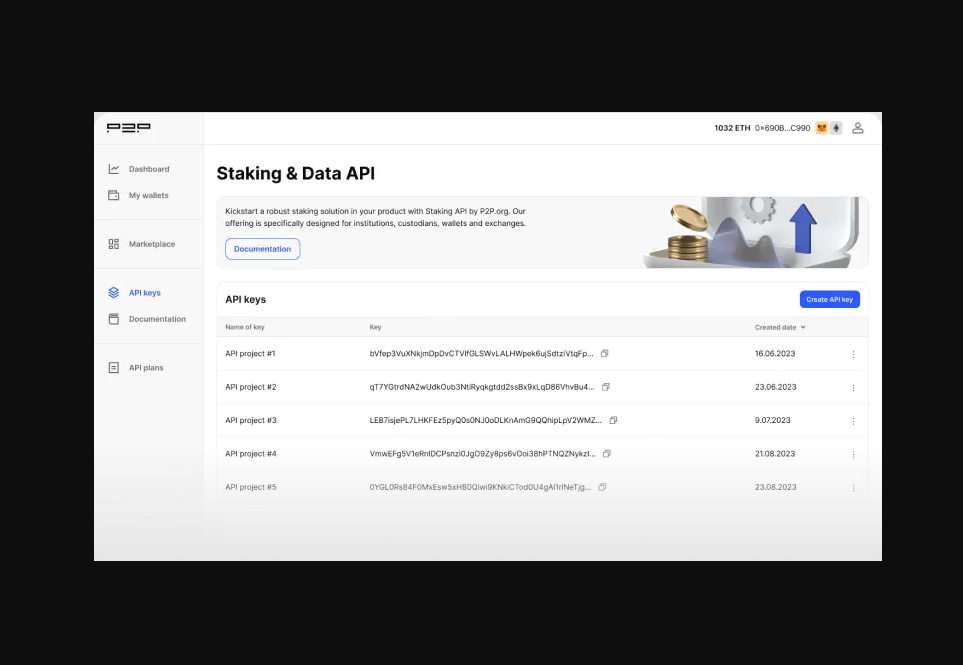The width and height of the screenshot is (963, 665).
Task: Copy the API project #4 key
Action: point(607,454)
